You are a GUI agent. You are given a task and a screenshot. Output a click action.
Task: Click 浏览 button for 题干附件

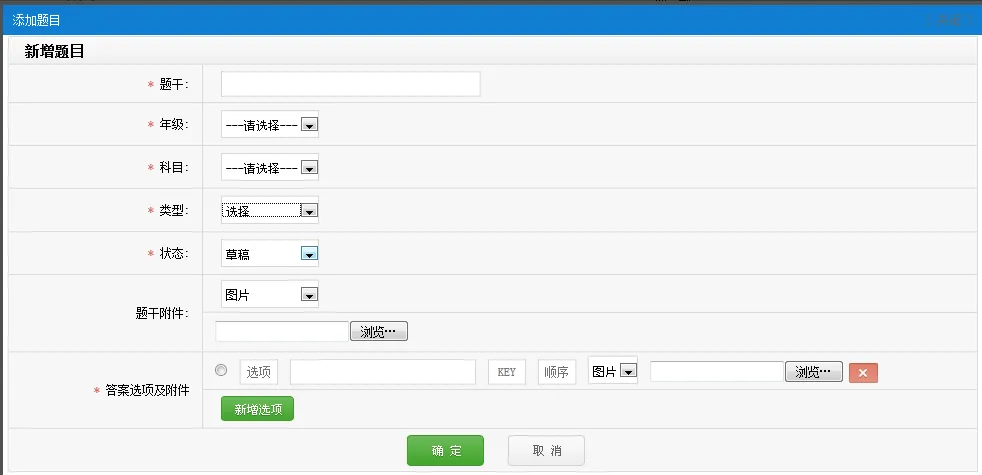[x=379, y=331]
